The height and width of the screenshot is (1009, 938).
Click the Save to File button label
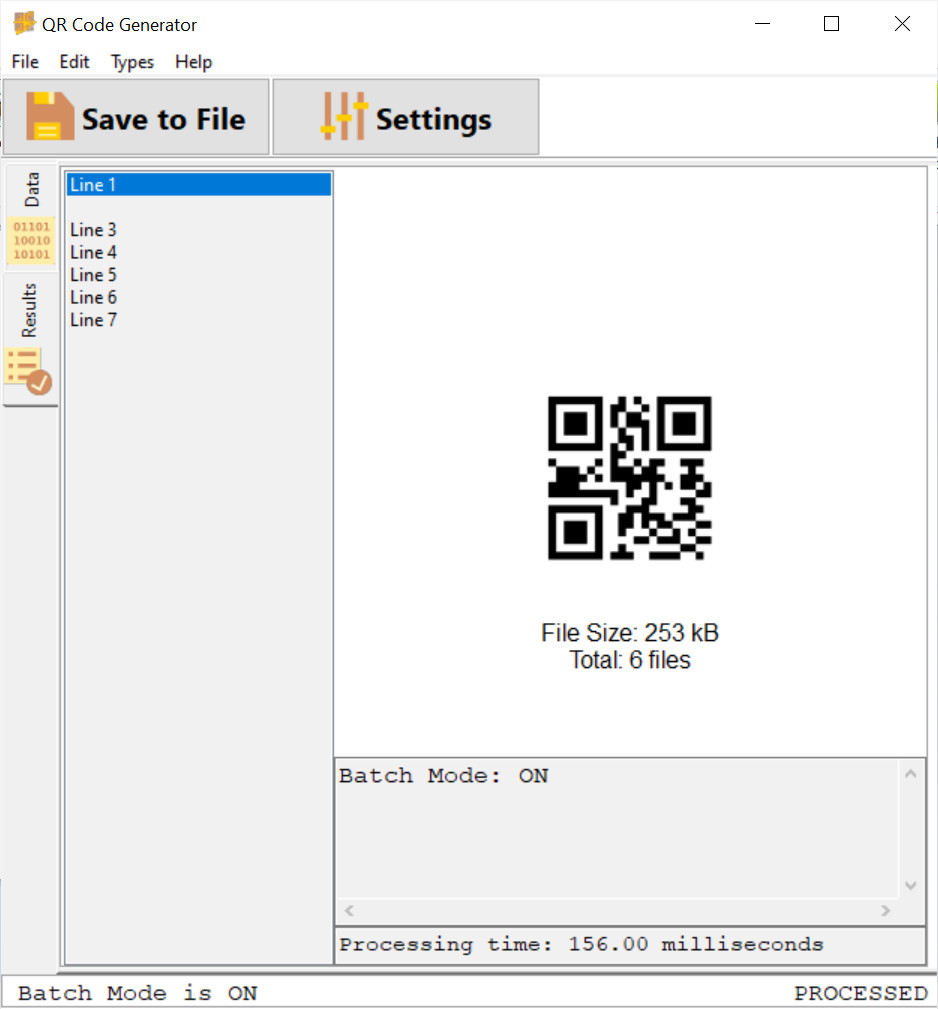[163, 119]
